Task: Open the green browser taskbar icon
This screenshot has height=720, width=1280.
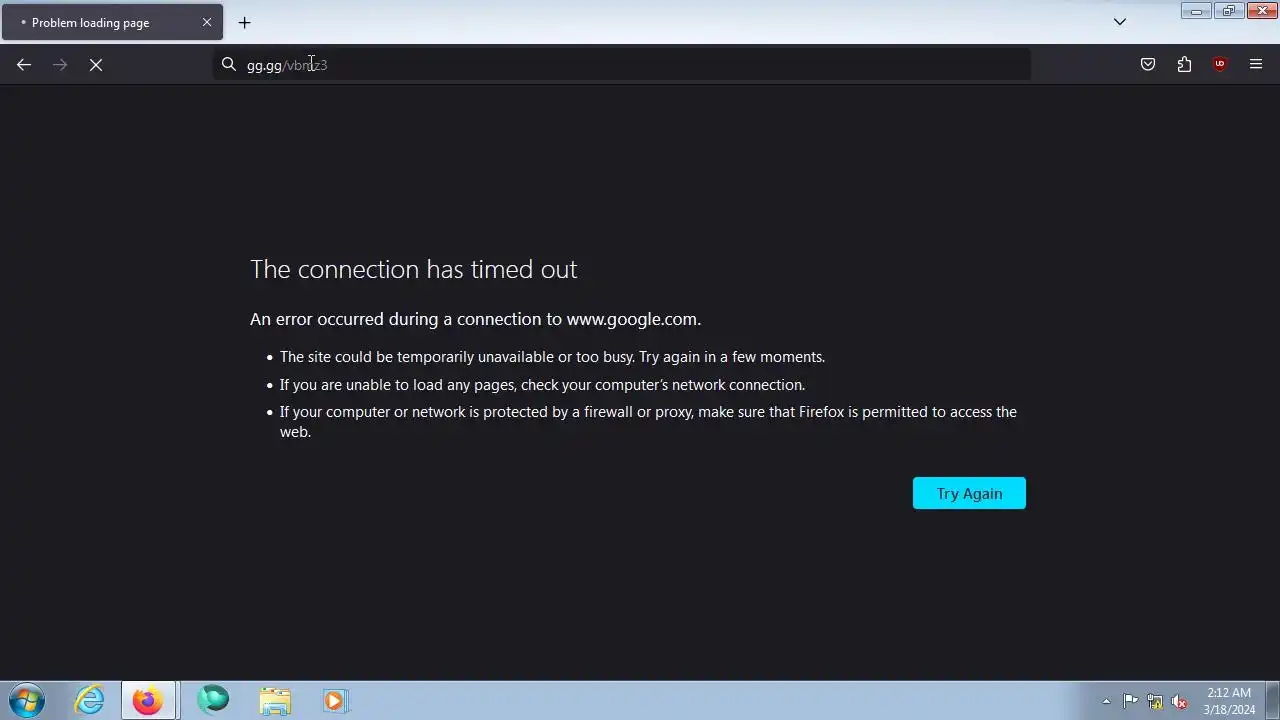Action: (x=212, y=700)
